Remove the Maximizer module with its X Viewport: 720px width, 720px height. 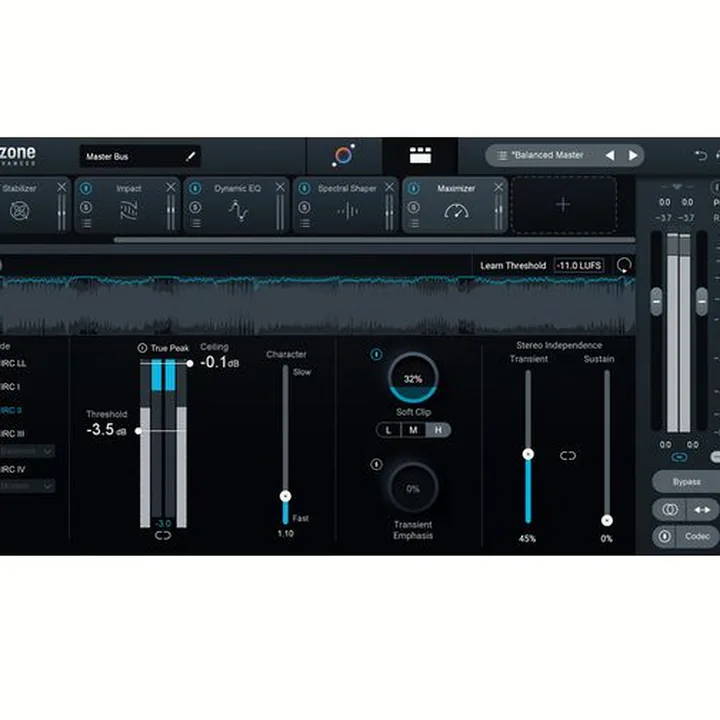[499, 187]
